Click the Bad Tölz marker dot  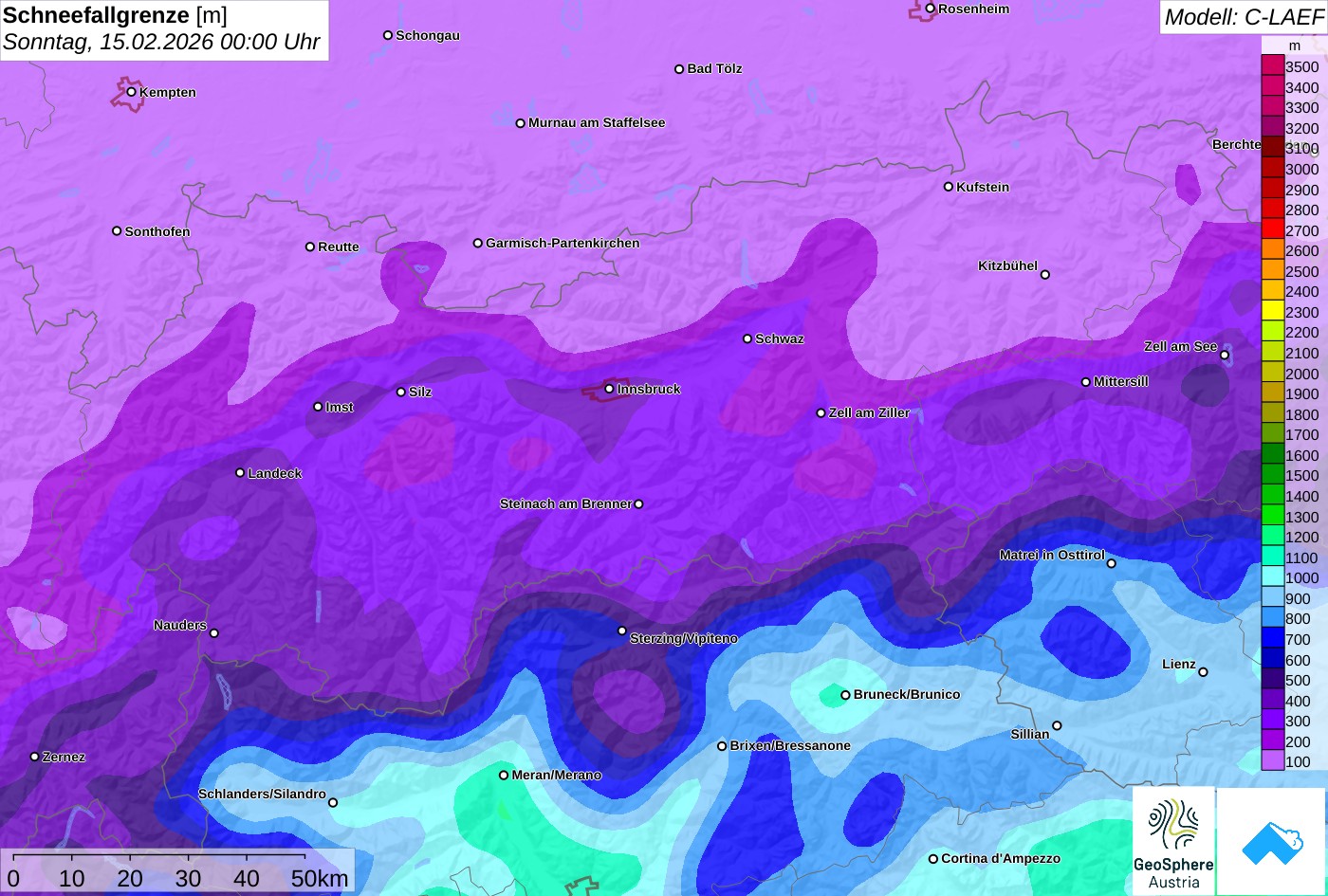tap(679, 69)
